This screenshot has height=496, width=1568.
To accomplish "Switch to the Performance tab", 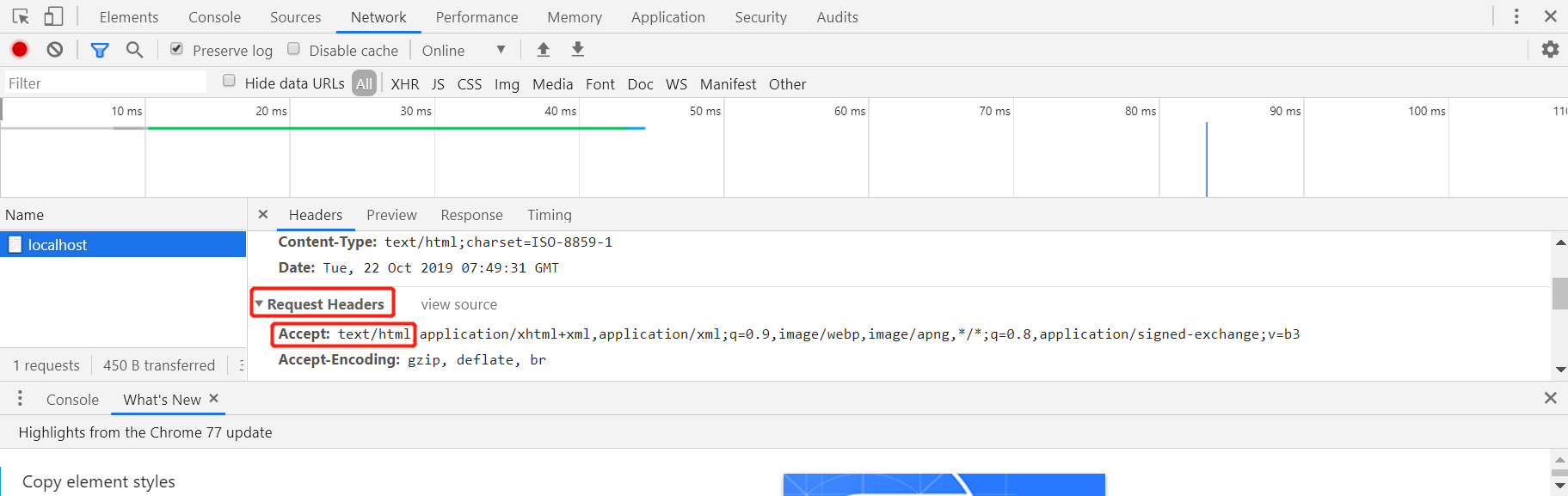I will (477, 17).
